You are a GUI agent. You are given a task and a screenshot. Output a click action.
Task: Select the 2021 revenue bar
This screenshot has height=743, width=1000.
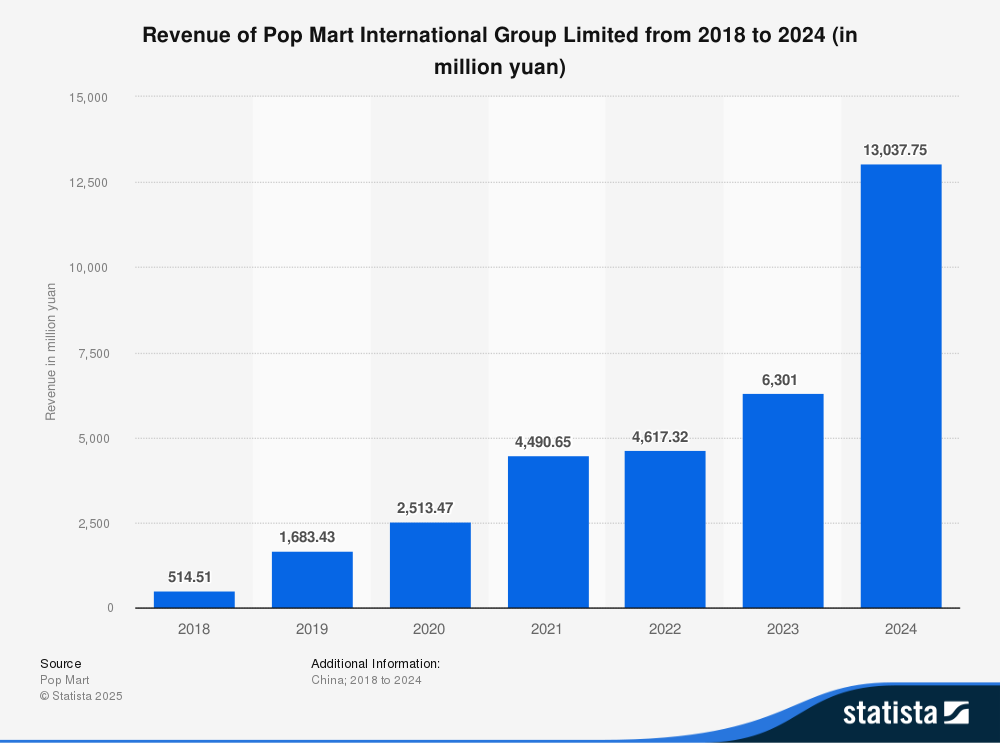click(x=548, y=532)
